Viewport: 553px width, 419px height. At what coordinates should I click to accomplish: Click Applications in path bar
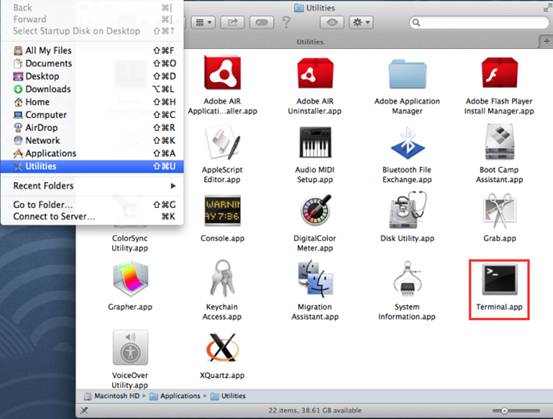(x=175, y=396)
